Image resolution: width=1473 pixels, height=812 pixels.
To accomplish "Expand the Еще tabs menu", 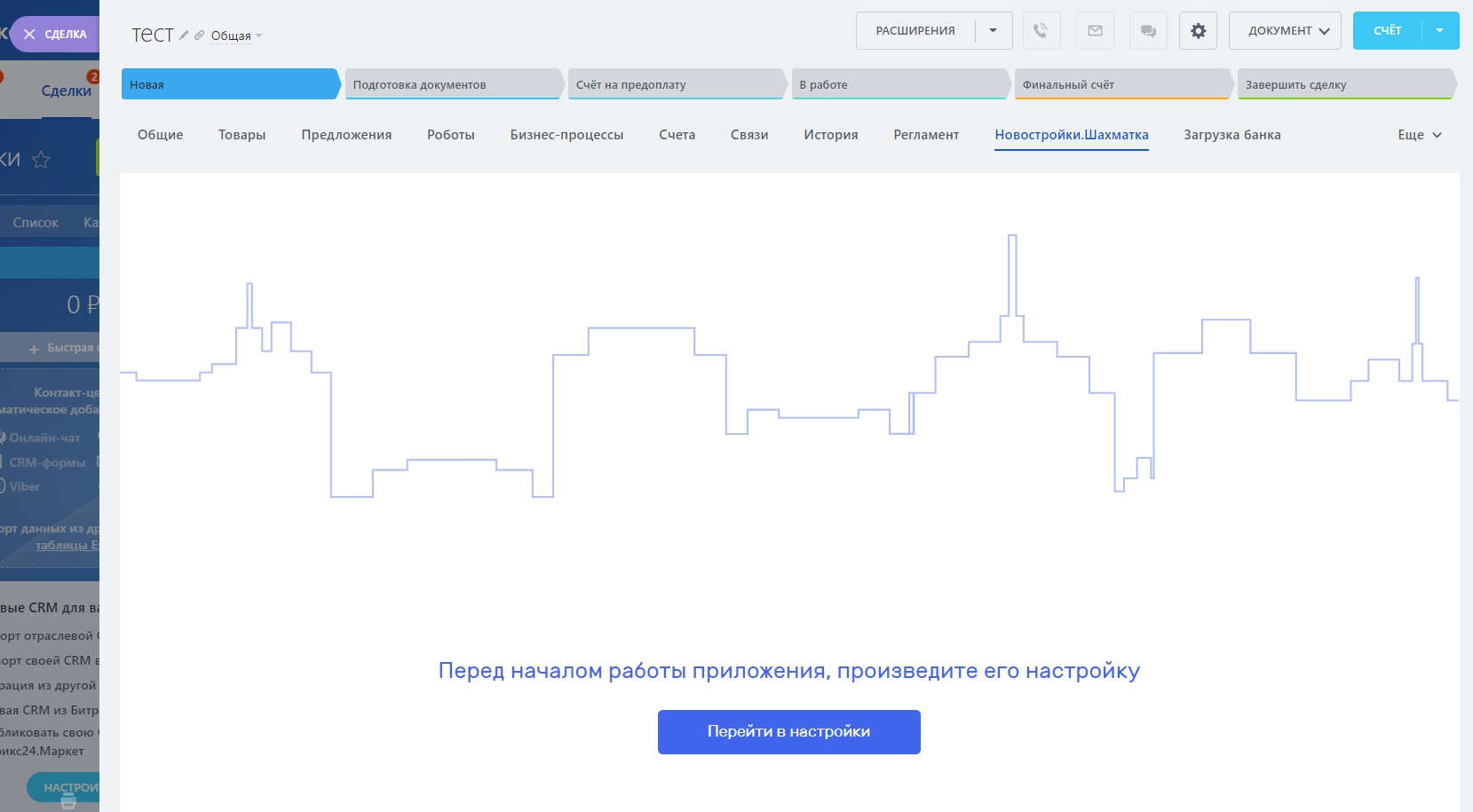I will point(1419,135).
